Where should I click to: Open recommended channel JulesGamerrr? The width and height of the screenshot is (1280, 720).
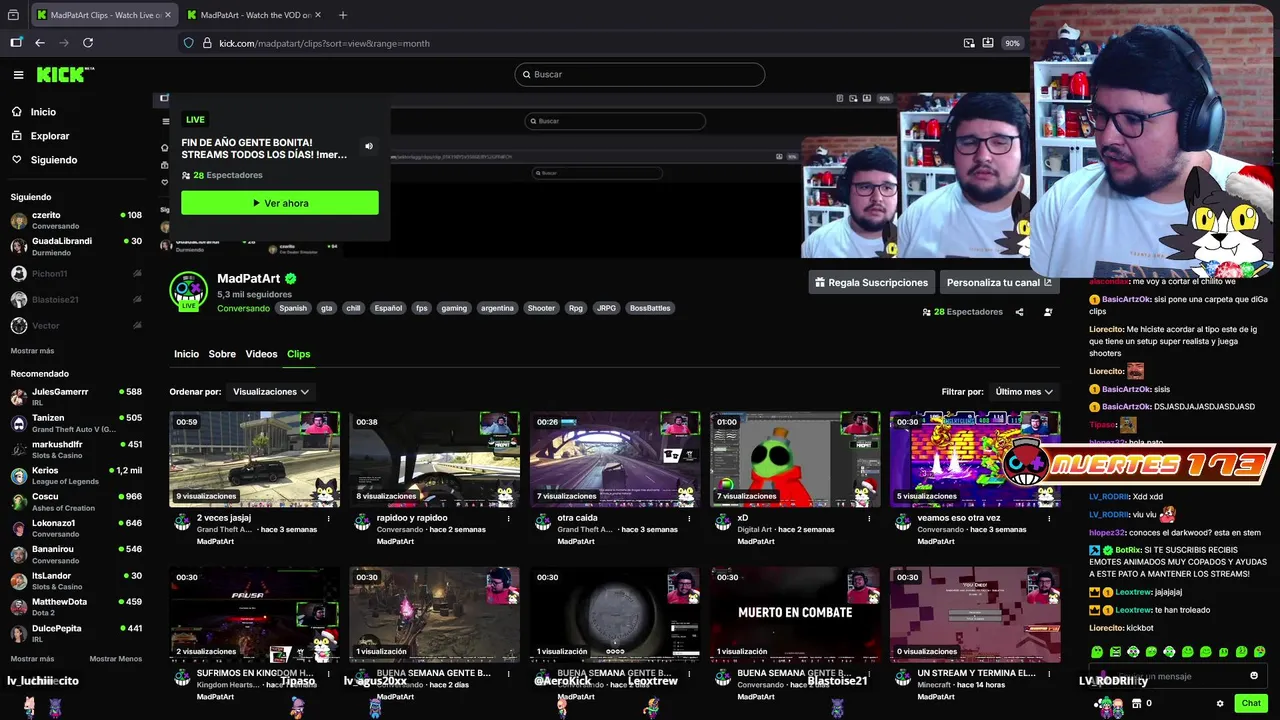(76, 397)
